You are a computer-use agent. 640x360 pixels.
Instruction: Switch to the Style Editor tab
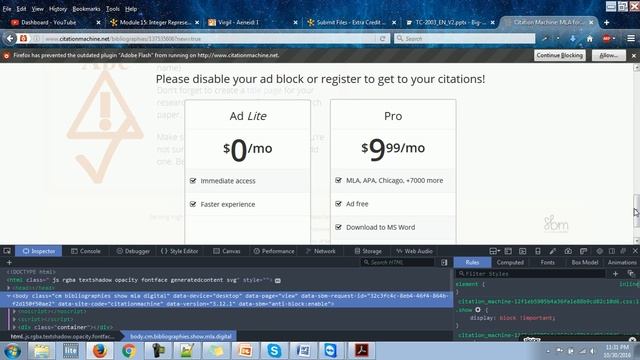(x=180, y=251)
